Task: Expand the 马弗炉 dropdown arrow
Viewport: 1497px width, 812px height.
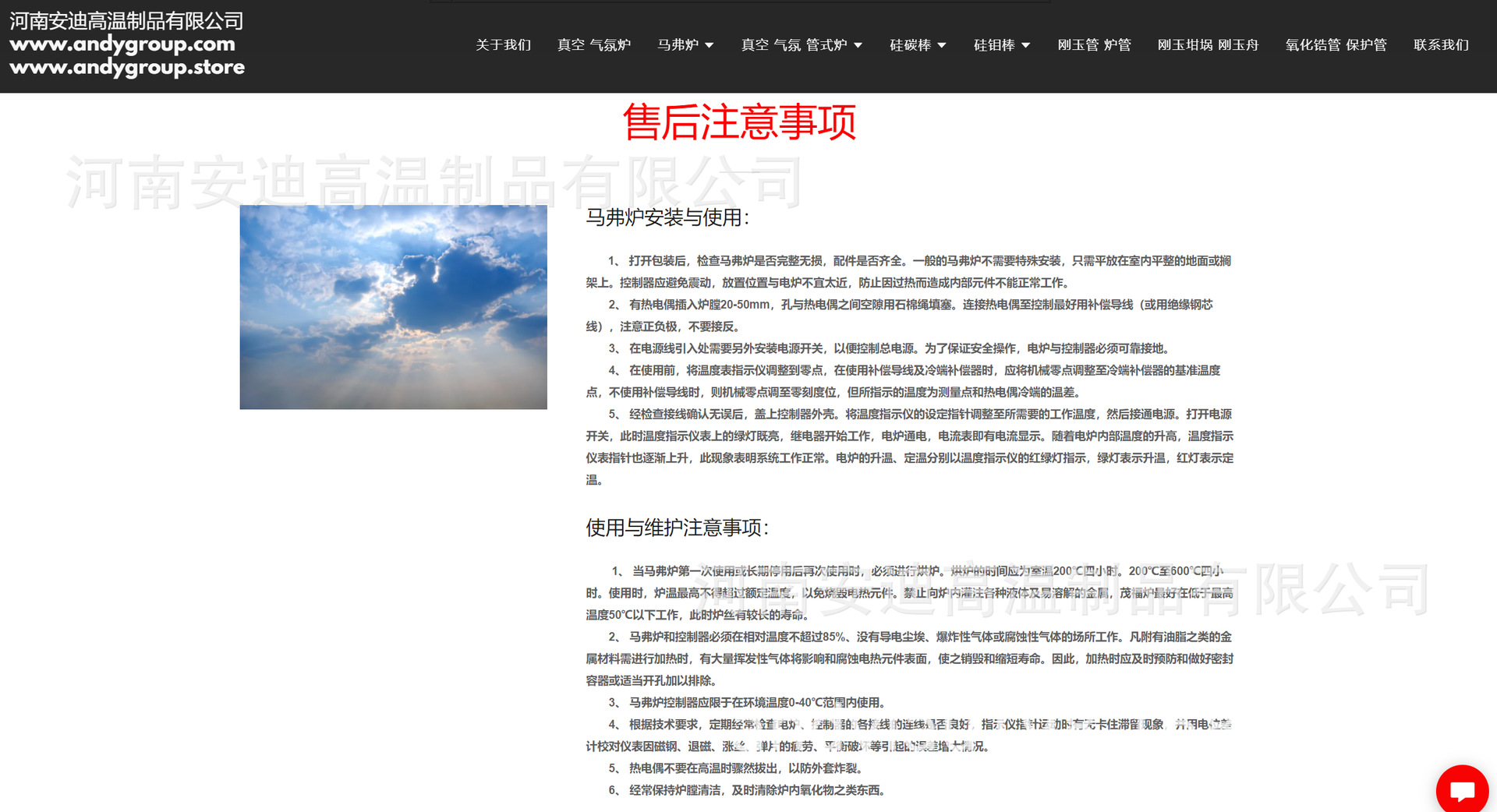Action: point(709,46)
